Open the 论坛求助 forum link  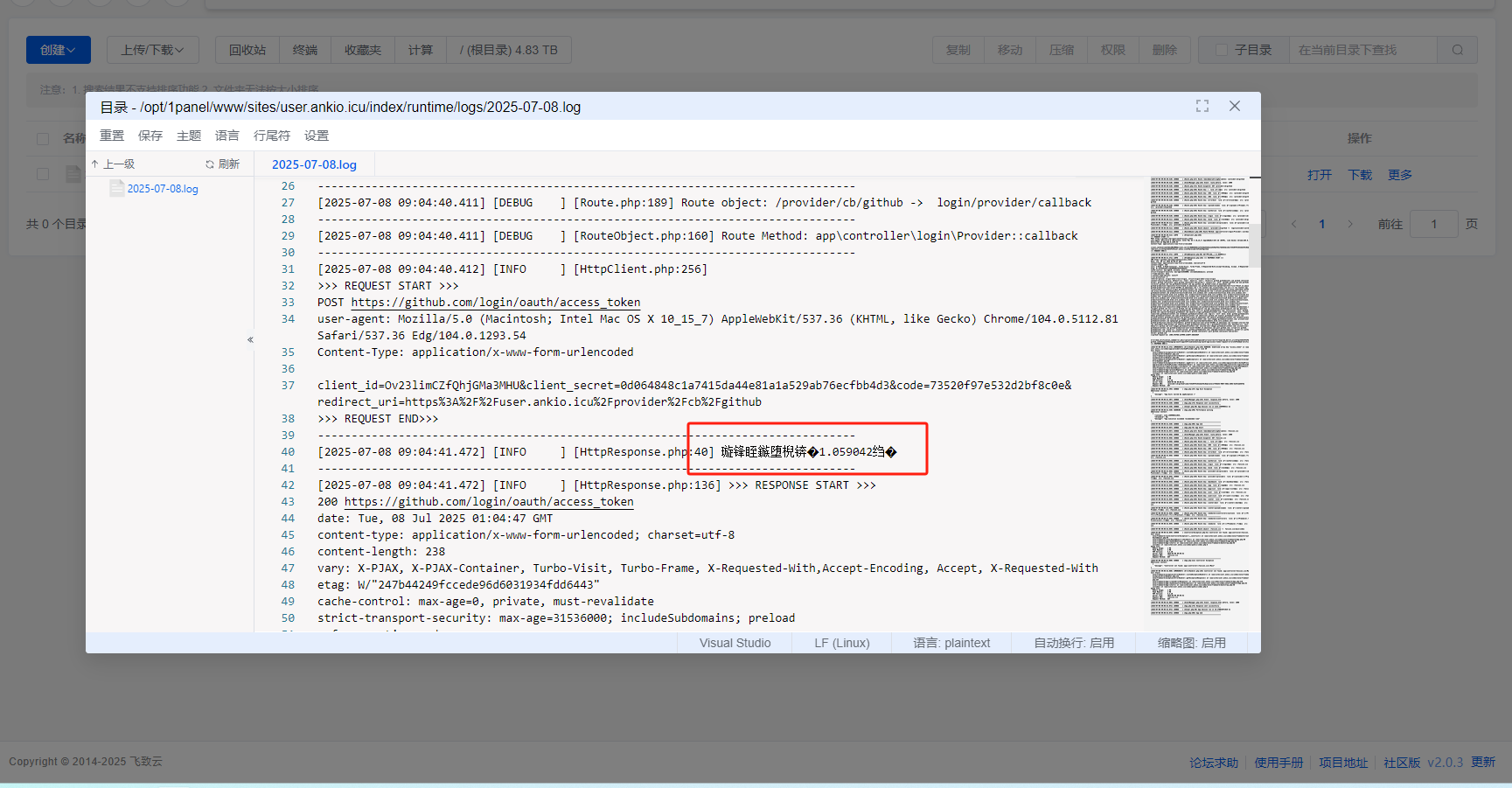(x=1214, y=763)
